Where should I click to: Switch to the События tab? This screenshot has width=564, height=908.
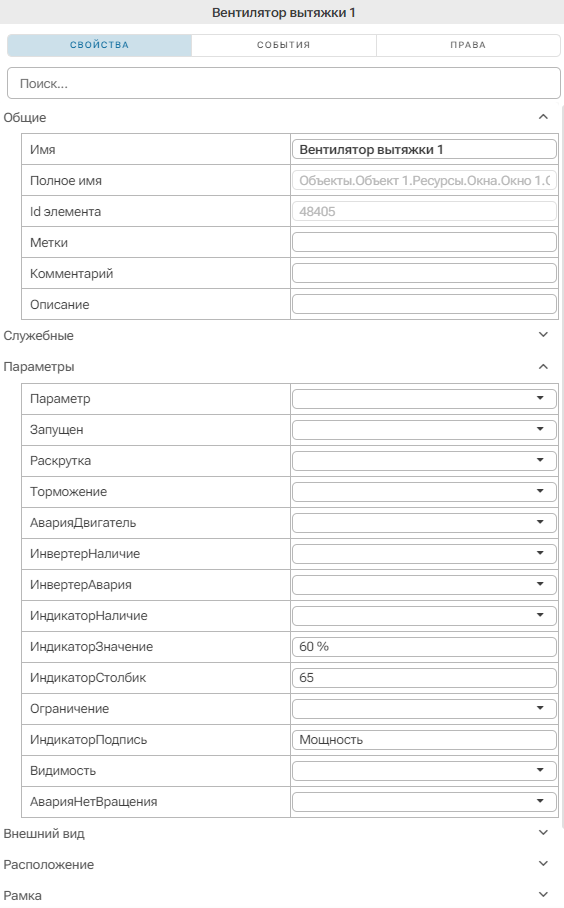click(x=284, y=45)
